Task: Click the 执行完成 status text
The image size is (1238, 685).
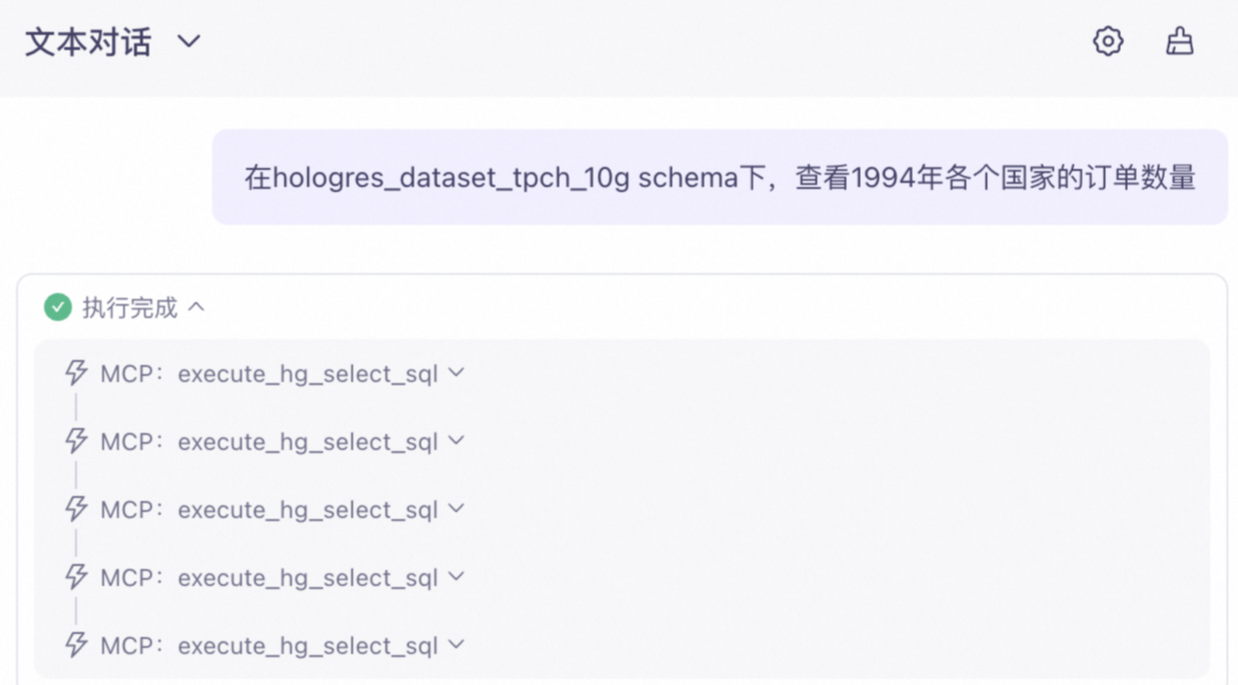Action: point(130,308)
